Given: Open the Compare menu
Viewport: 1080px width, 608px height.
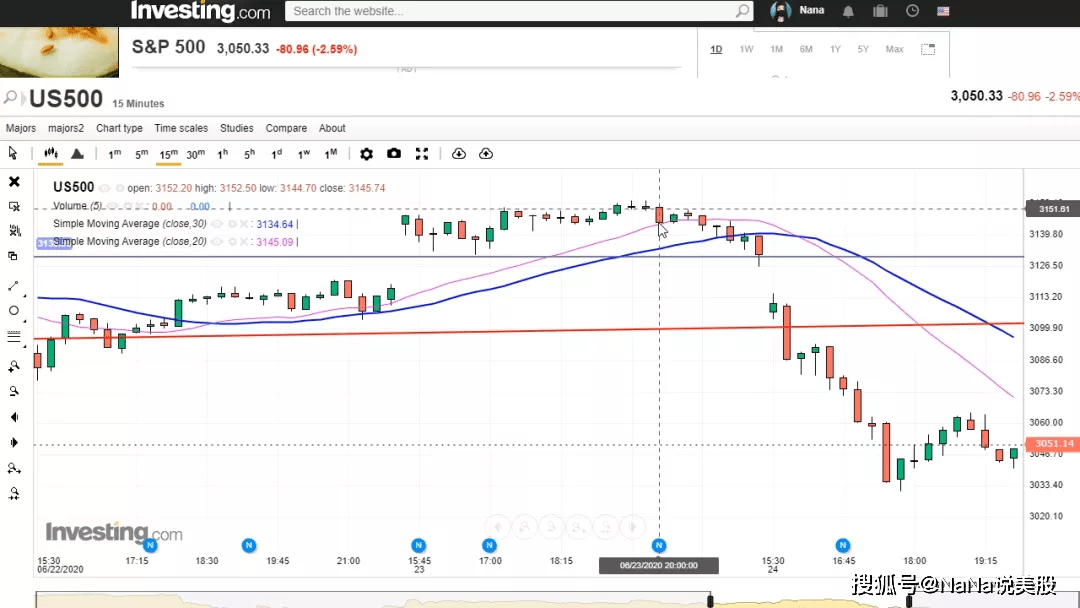Looking at the screenshot, I should pyautogui.click(x=286, y=128).
